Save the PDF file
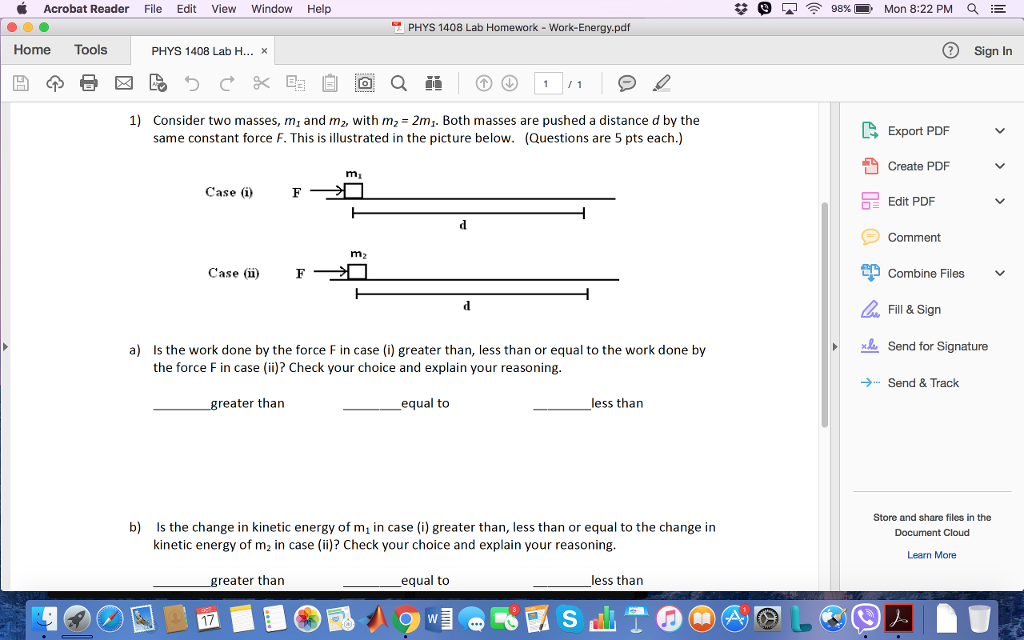 [x=19, y=83]
